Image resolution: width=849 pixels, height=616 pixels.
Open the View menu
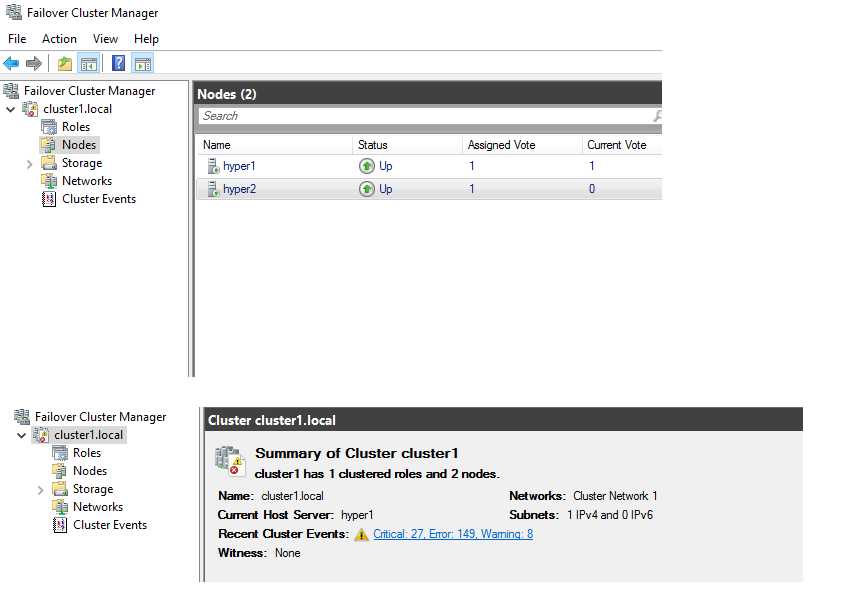point(105,38)
